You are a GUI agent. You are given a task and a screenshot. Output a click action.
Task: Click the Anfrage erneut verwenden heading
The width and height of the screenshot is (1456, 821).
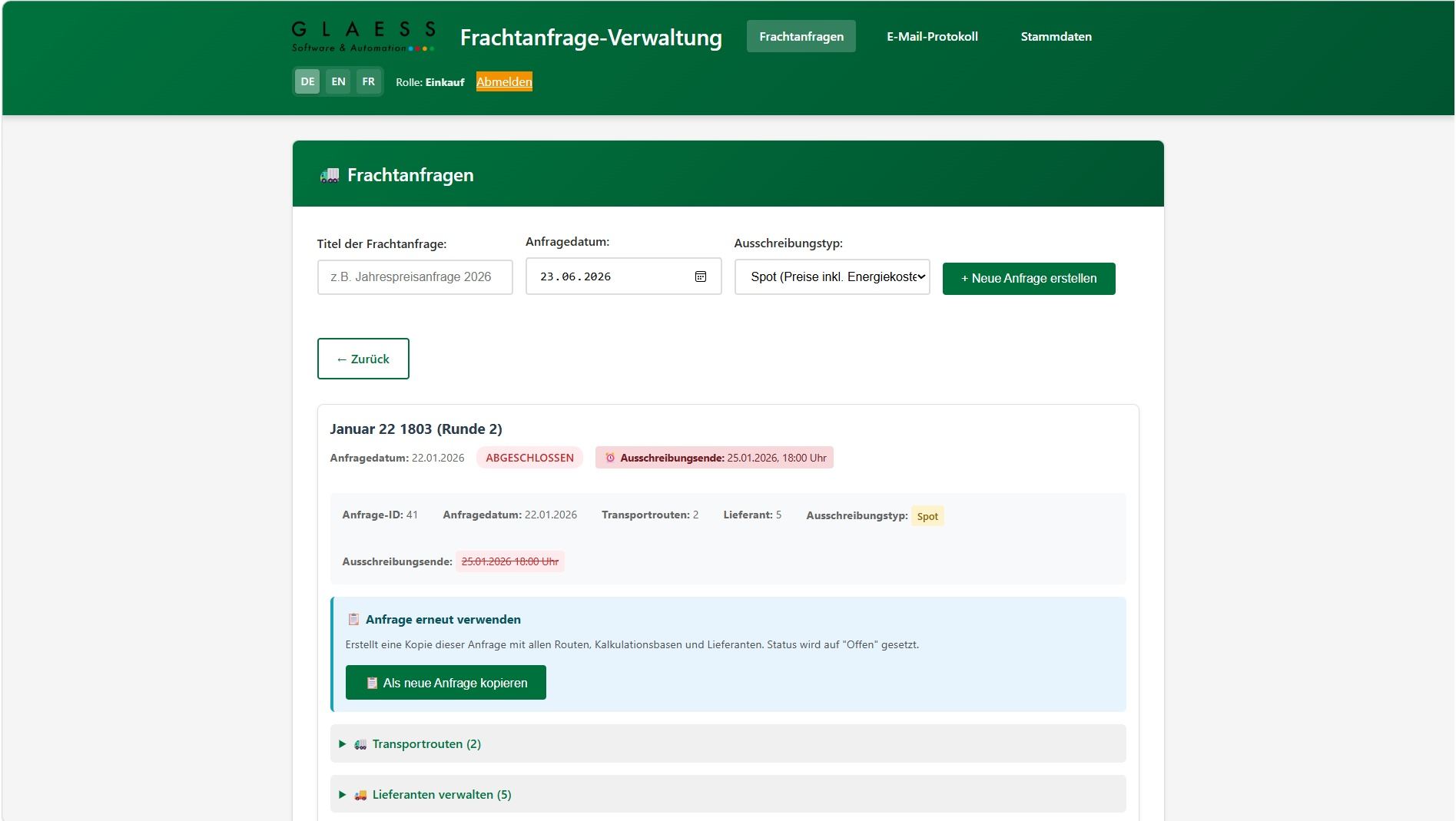pyautogui.click(x=443, y=619)
